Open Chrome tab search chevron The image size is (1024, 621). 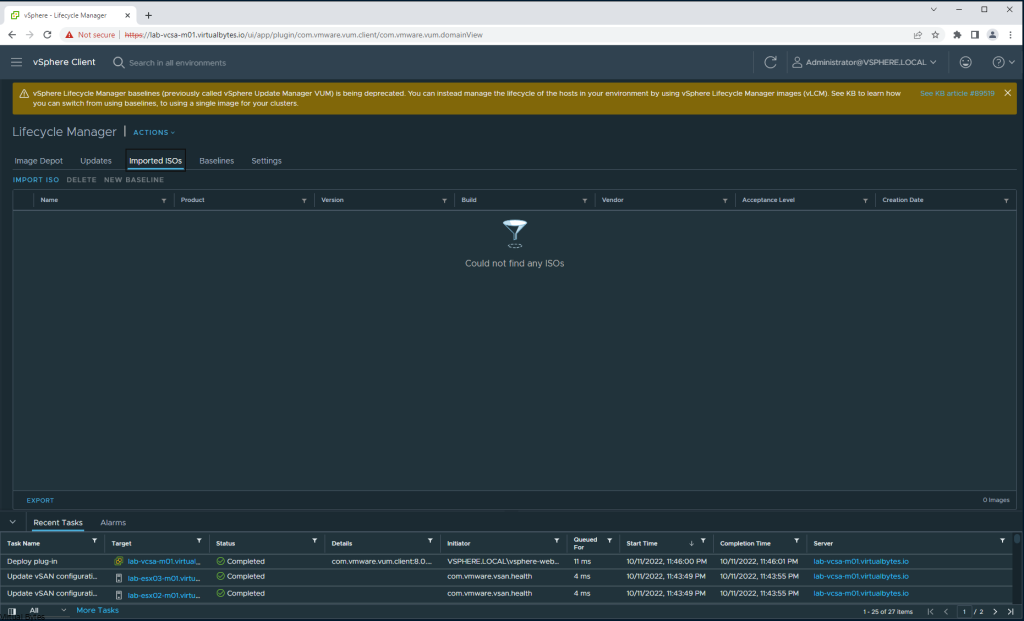pyautogui.click(x=933, y=10)
